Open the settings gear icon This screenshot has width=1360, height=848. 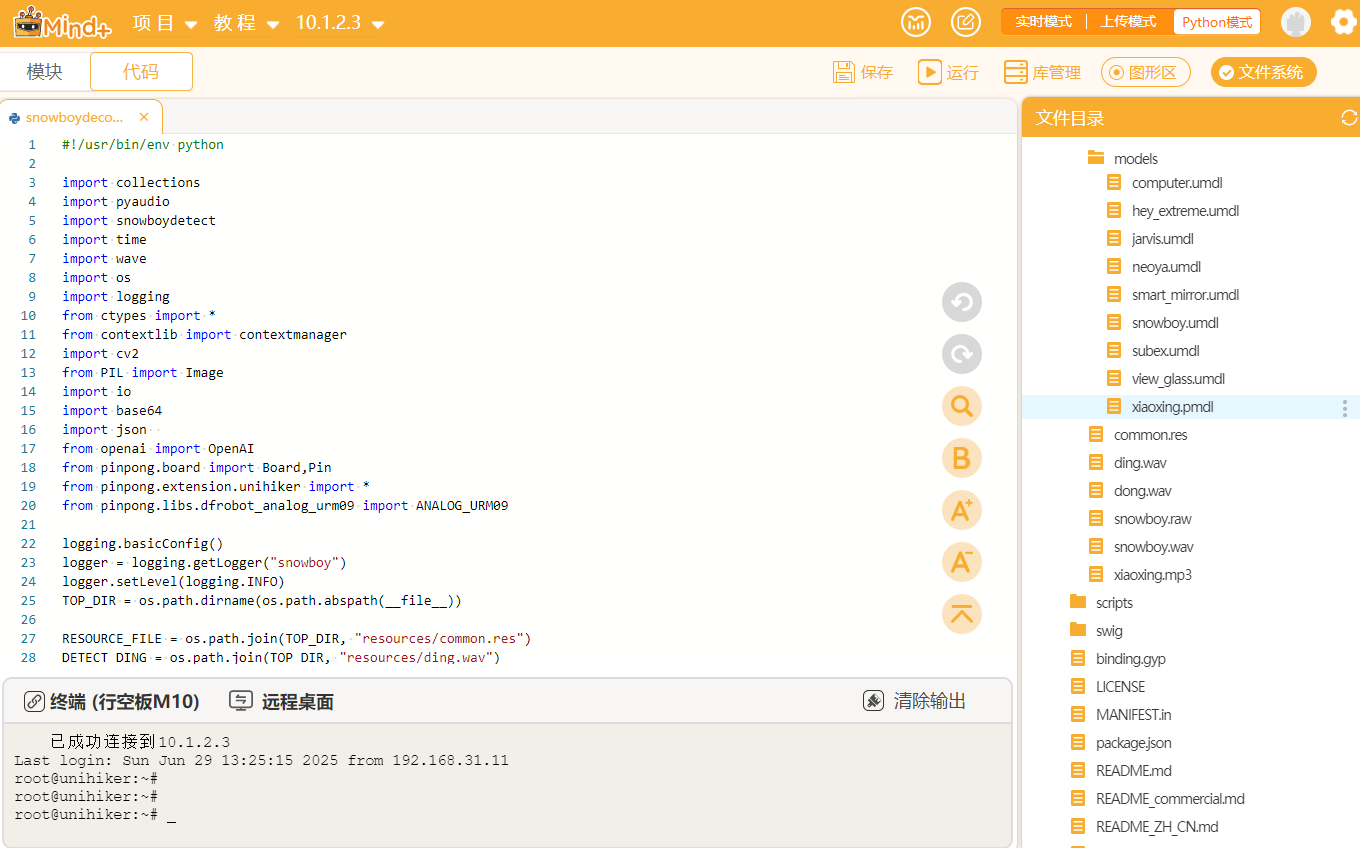(x=1344, y=22)
